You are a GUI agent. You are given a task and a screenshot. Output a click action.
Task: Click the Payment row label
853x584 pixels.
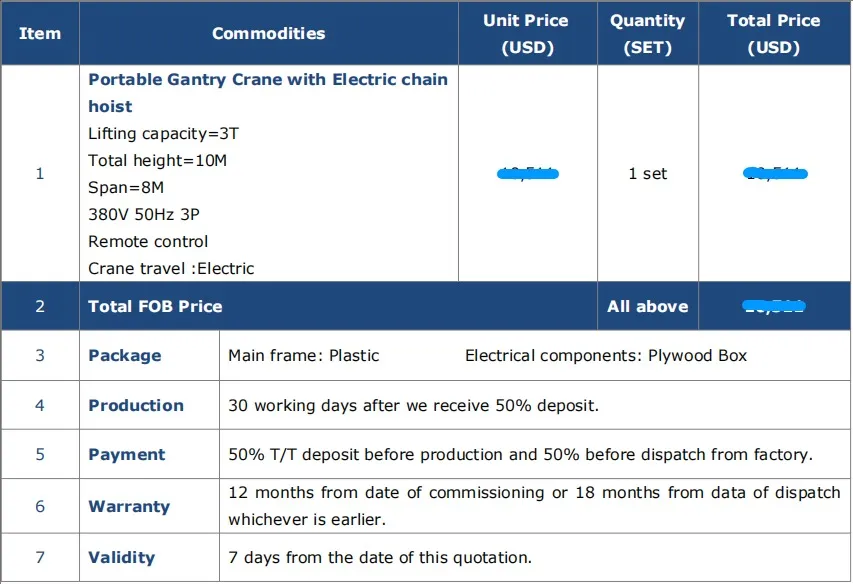(x=126, y=454)
